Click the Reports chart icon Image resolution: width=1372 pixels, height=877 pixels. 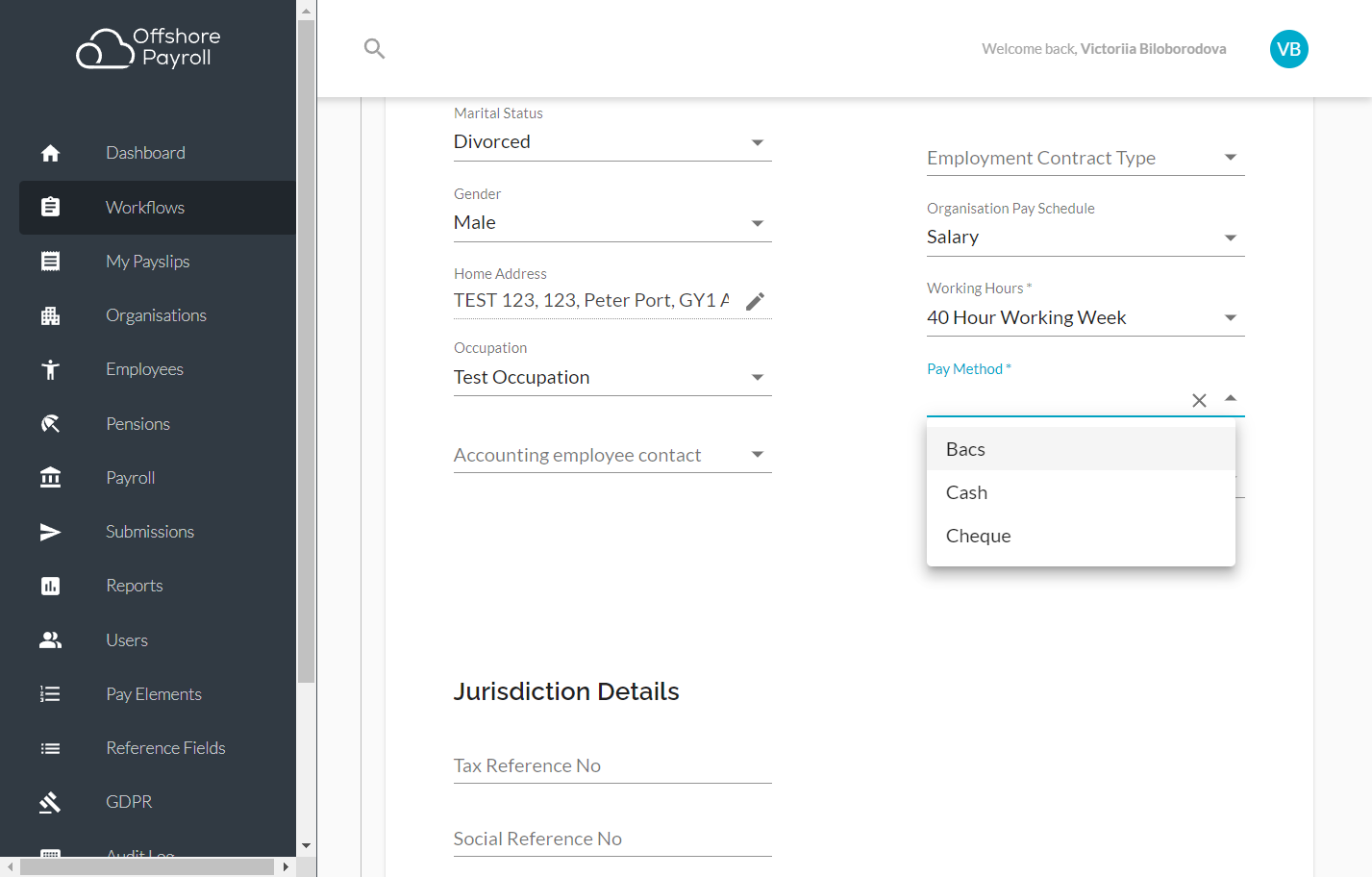coord(51,586)
